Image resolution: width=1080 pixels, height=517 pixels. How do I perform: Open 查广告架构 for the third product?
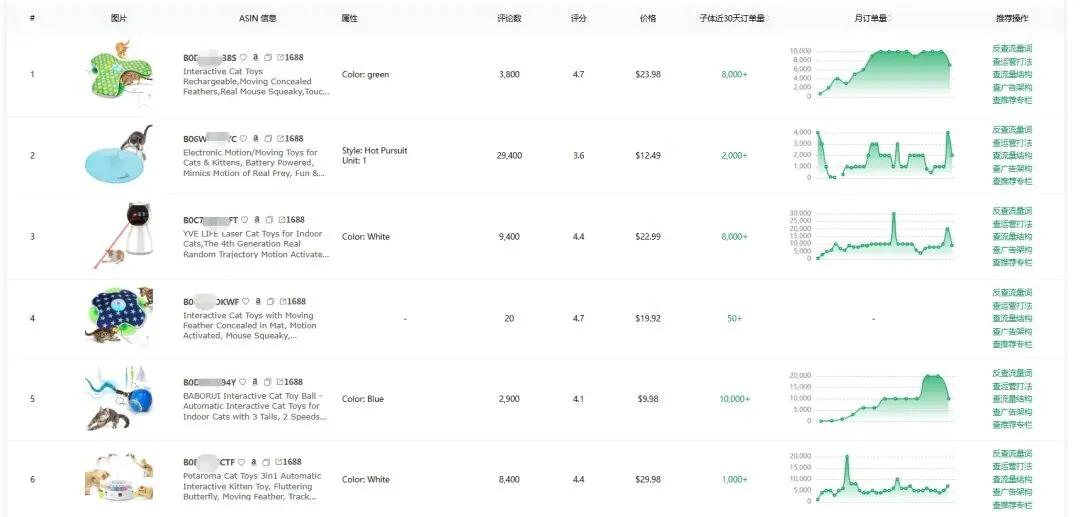coord(1011,250)
